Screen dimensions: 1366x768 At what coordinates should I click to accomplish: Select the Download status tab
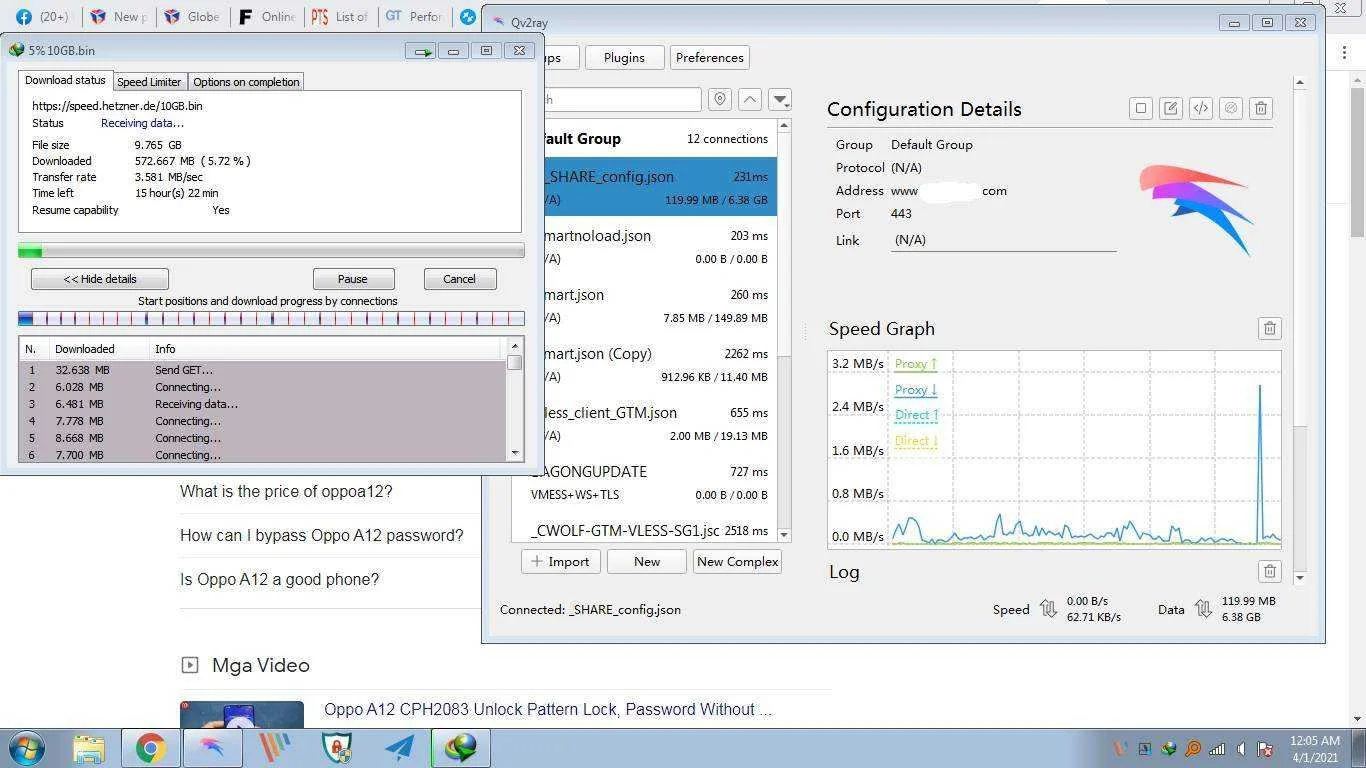[x=65, y=80]
